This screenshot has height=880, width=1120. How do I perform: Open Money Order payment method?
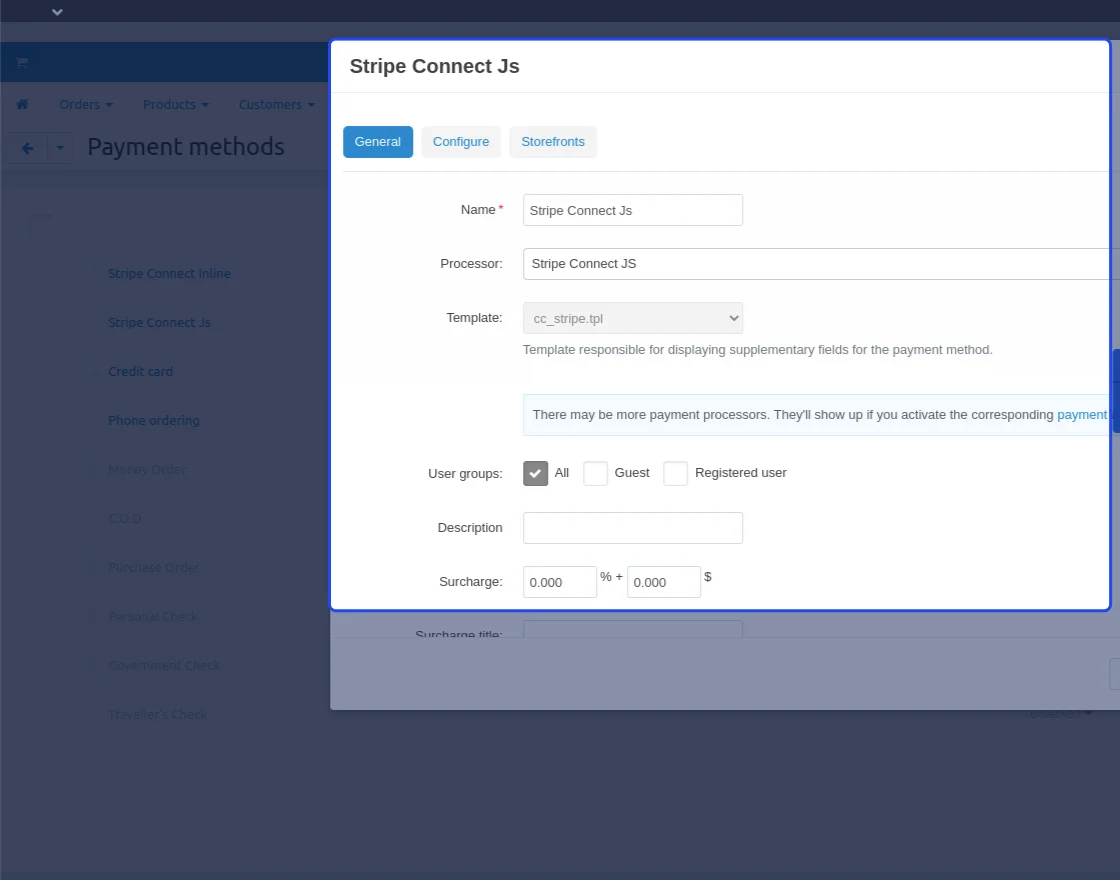pos(147,469)
